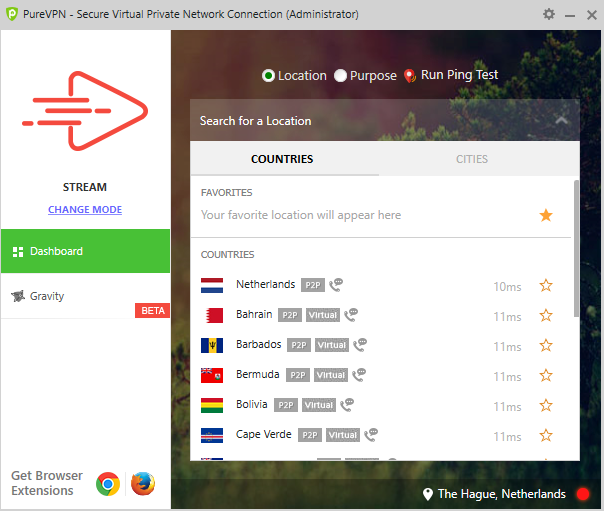Click the VoIP phone icon beside Bermuda
The width and height of the screenshot is (604, 511).
(359, 375)
